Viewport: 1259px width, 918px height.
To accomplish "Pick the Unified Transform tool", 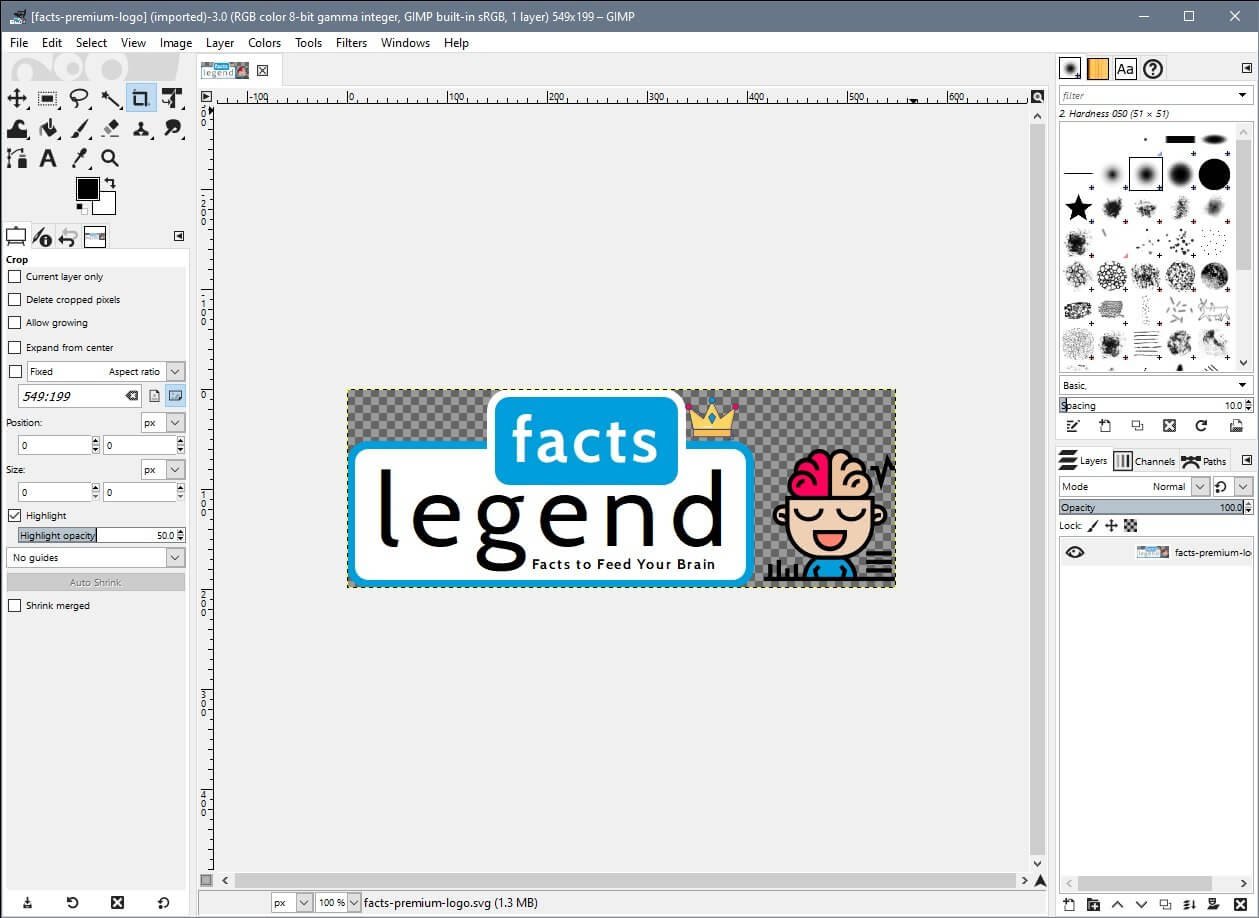I will pyautogui.click(x=172, y=98).
